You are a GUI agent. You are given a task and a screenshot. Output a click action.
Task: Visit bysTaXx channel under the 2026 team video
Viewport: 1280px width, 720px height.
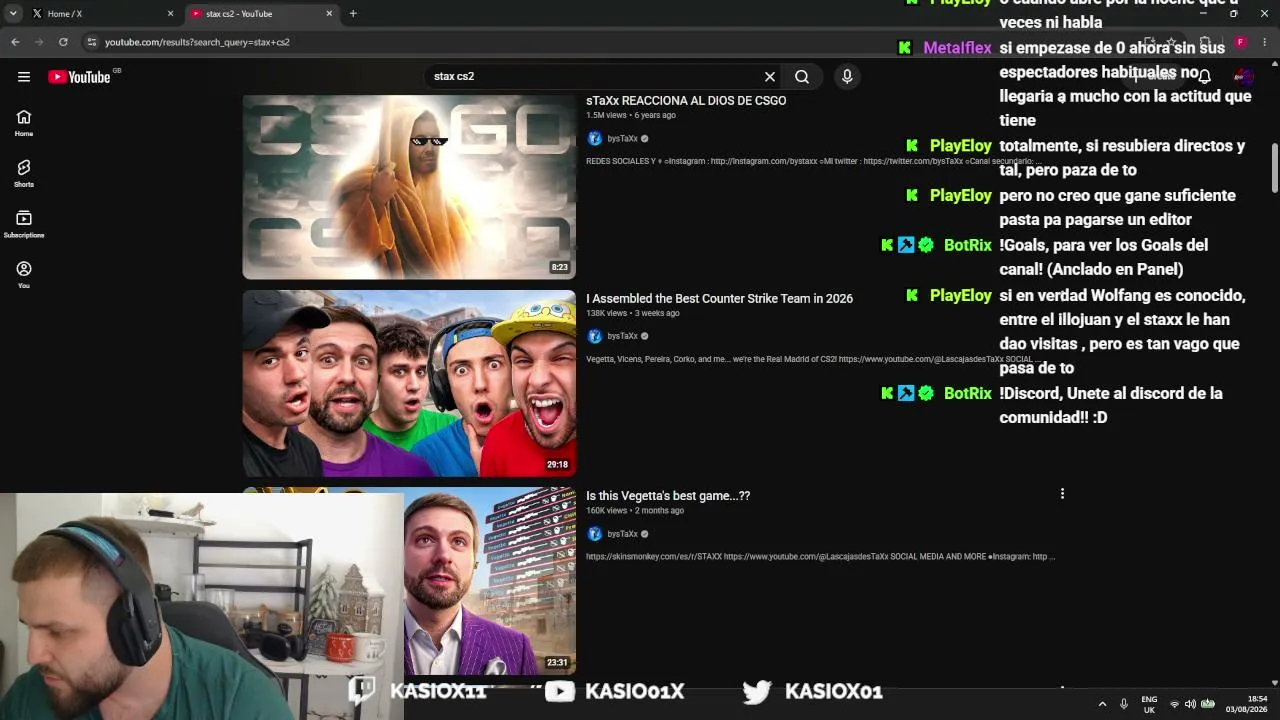click(x=622, y=336)
